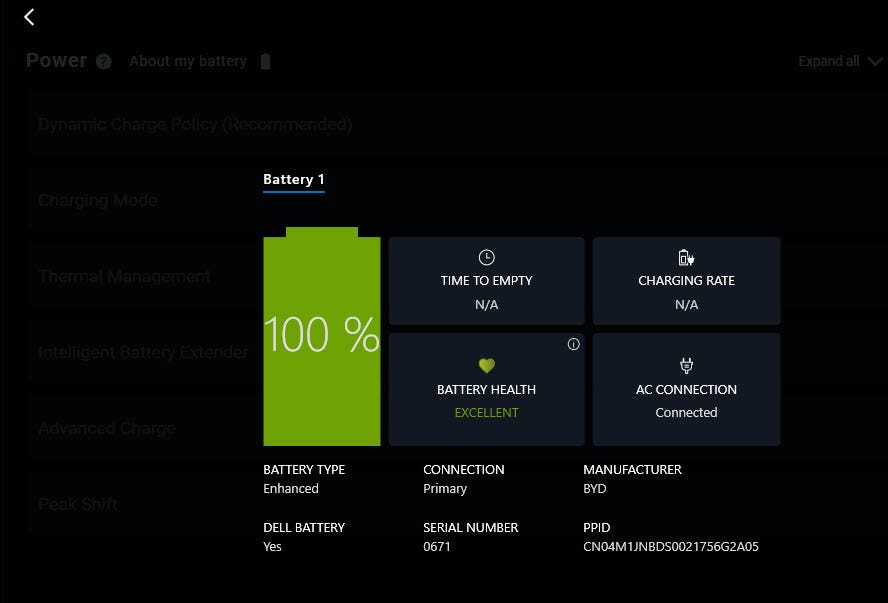The height and width of the screenshot is (603, 888).
Task: Click the green 100% battery graphic
Action: [322, 336]
